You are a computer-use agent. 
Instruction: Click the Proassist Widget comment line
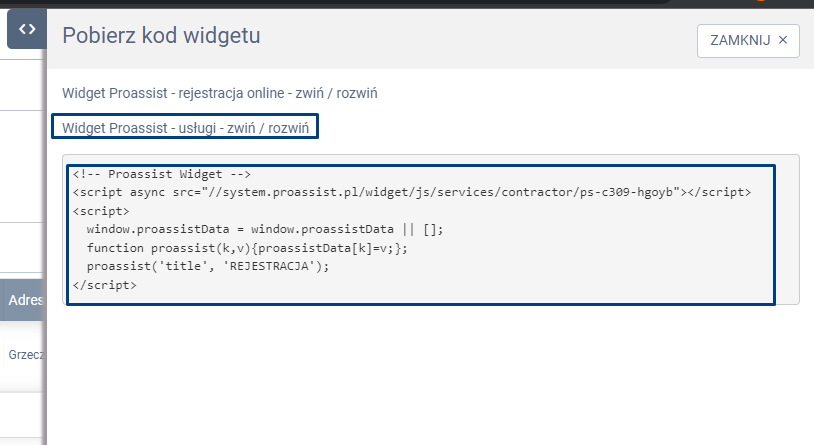coord(161,174)
